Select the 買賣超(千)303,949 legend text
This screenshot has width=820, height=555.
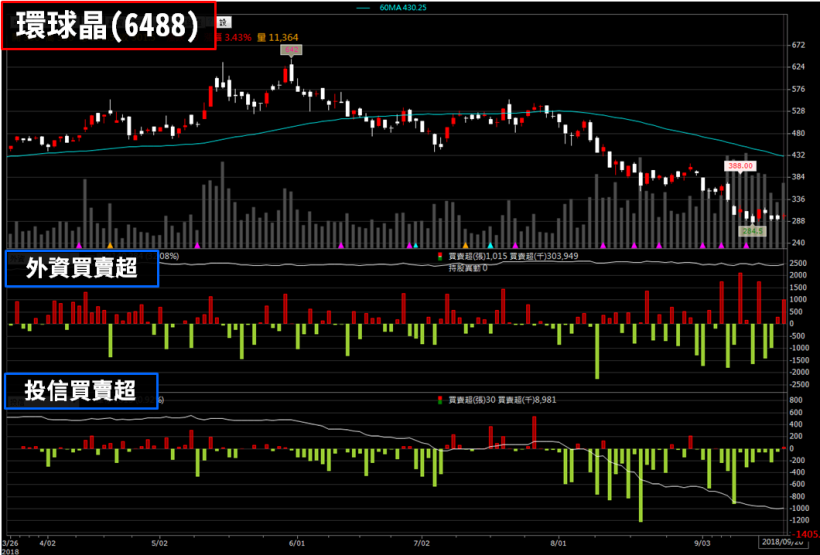point(542,256)
